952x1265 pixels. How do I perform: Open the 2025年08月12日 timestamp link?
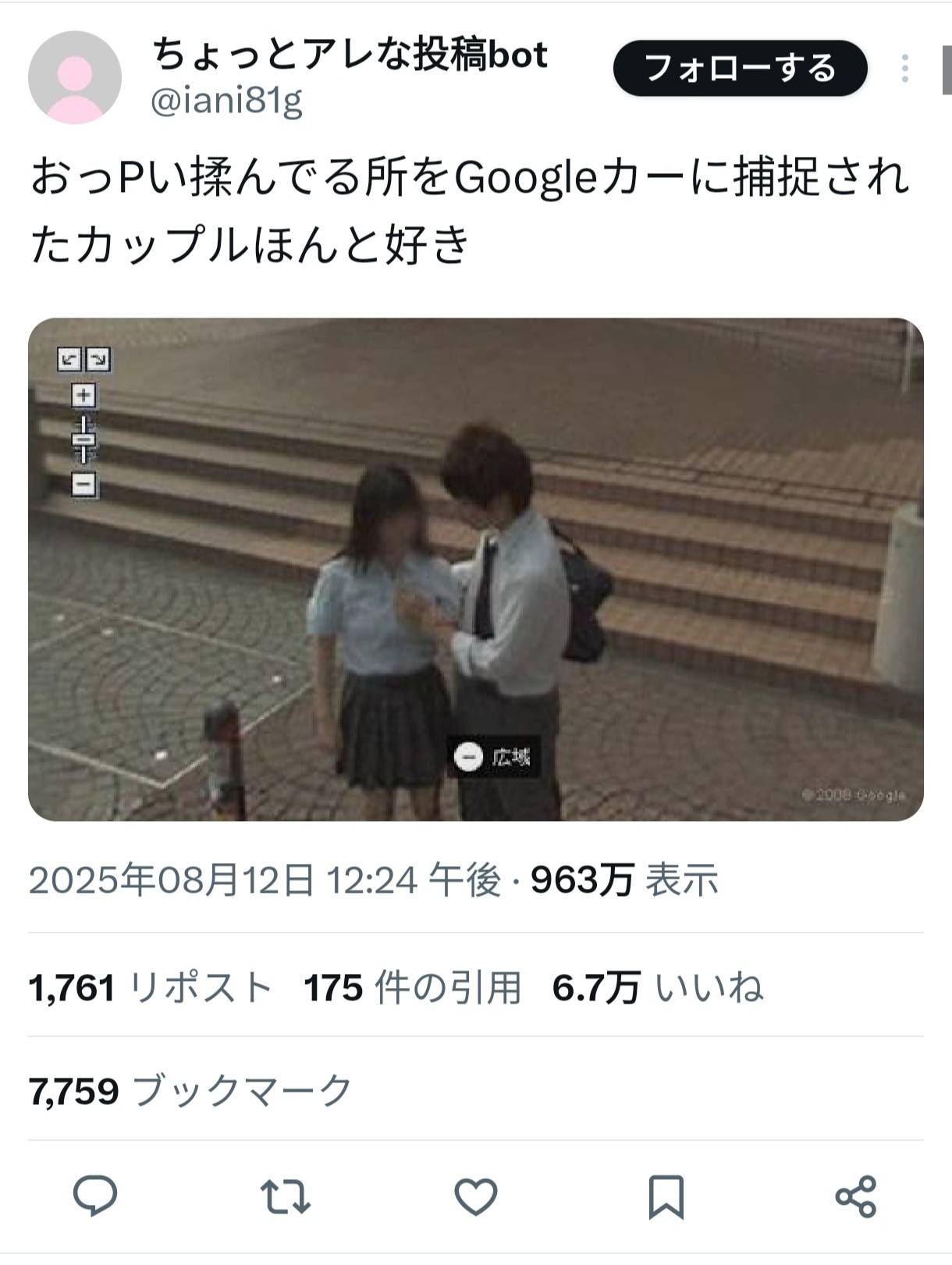tap(265, 880)
